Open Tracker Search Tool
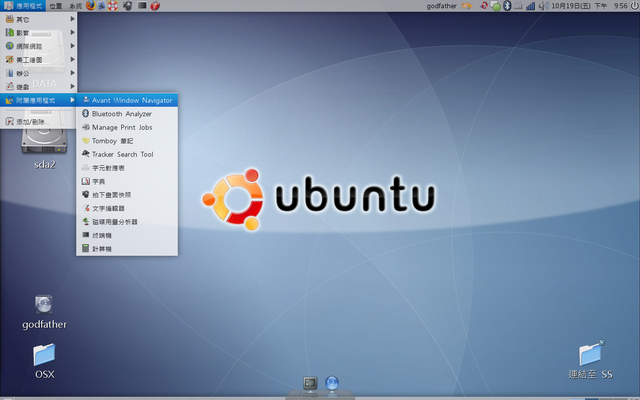The image size is (640, 400). (127, 154)
